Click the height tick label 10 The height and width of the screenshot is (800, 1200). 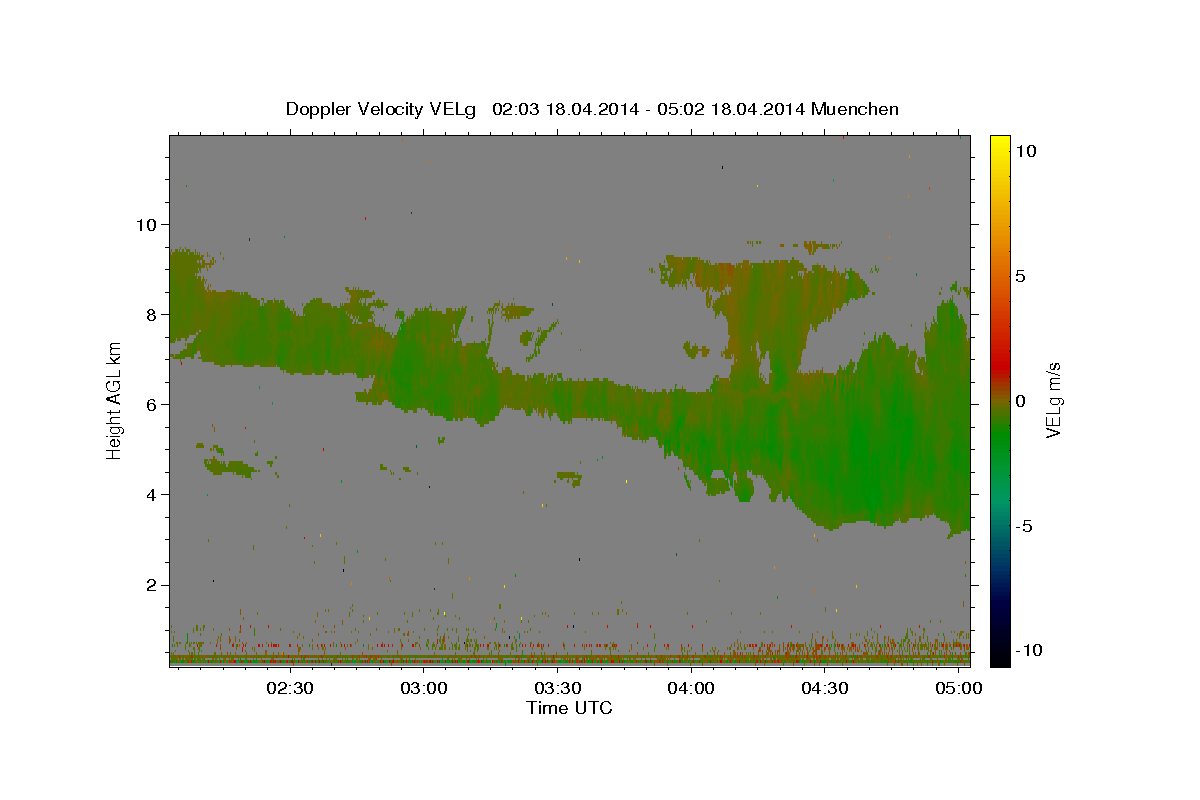[x=146, y=224]
